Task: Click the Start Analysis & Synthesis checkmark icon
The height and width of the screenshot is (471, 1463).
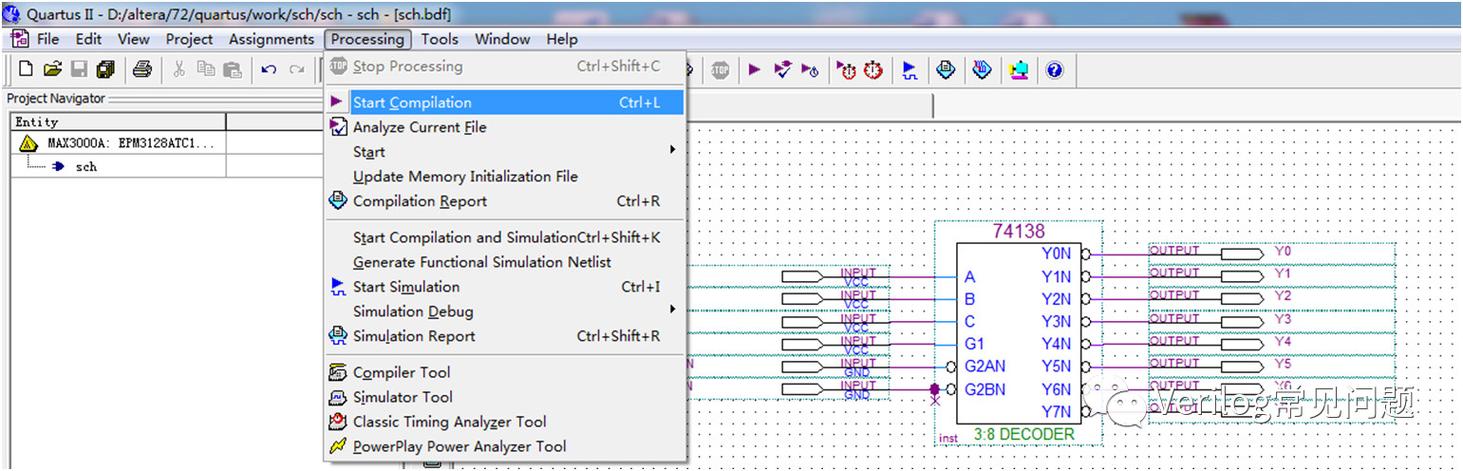Action: (783, 69)
